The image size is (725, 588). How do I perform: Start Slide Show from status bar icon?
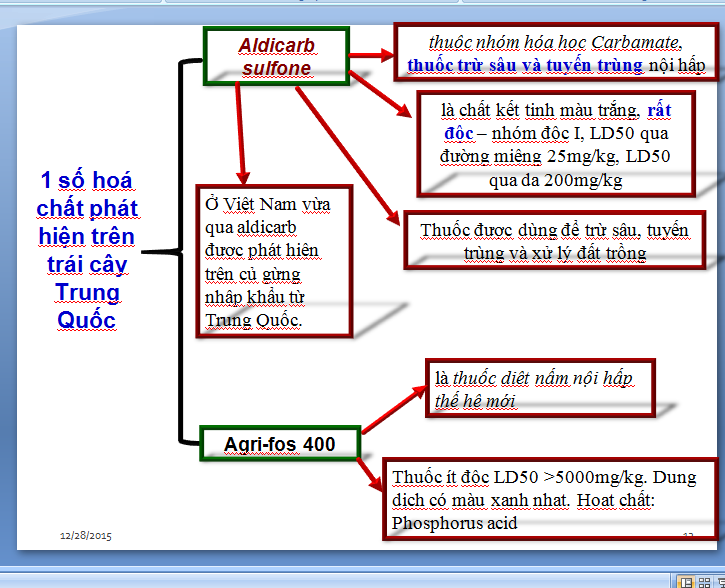point(719,581)
